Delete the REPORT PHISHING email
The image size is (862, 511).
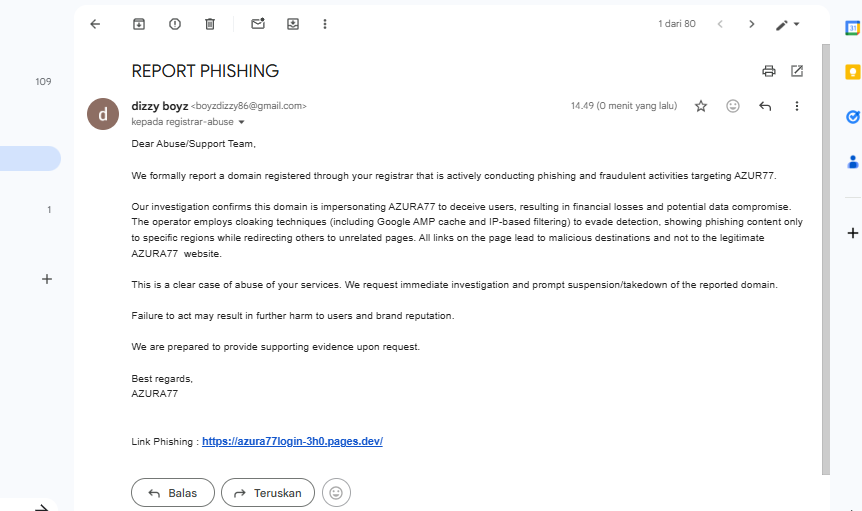tap(210, 24)
